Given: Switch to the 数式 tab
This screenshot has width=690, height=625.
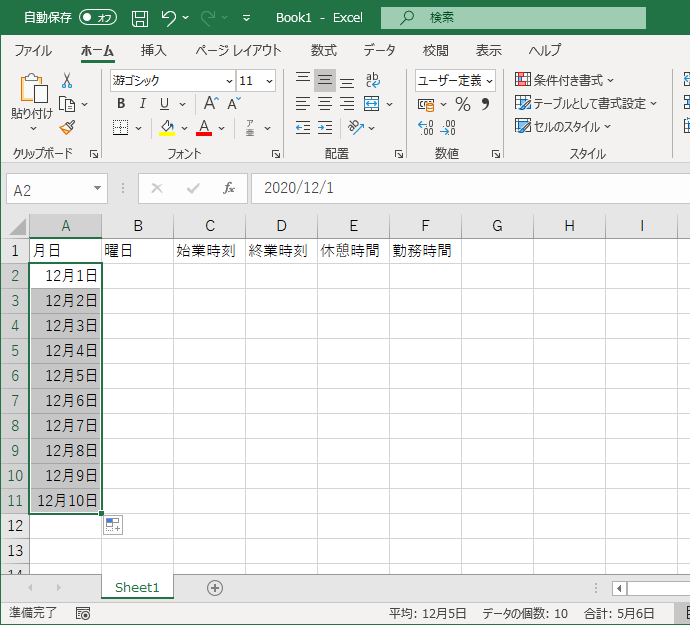Looking at the screenshot, I should pos(323,50).
